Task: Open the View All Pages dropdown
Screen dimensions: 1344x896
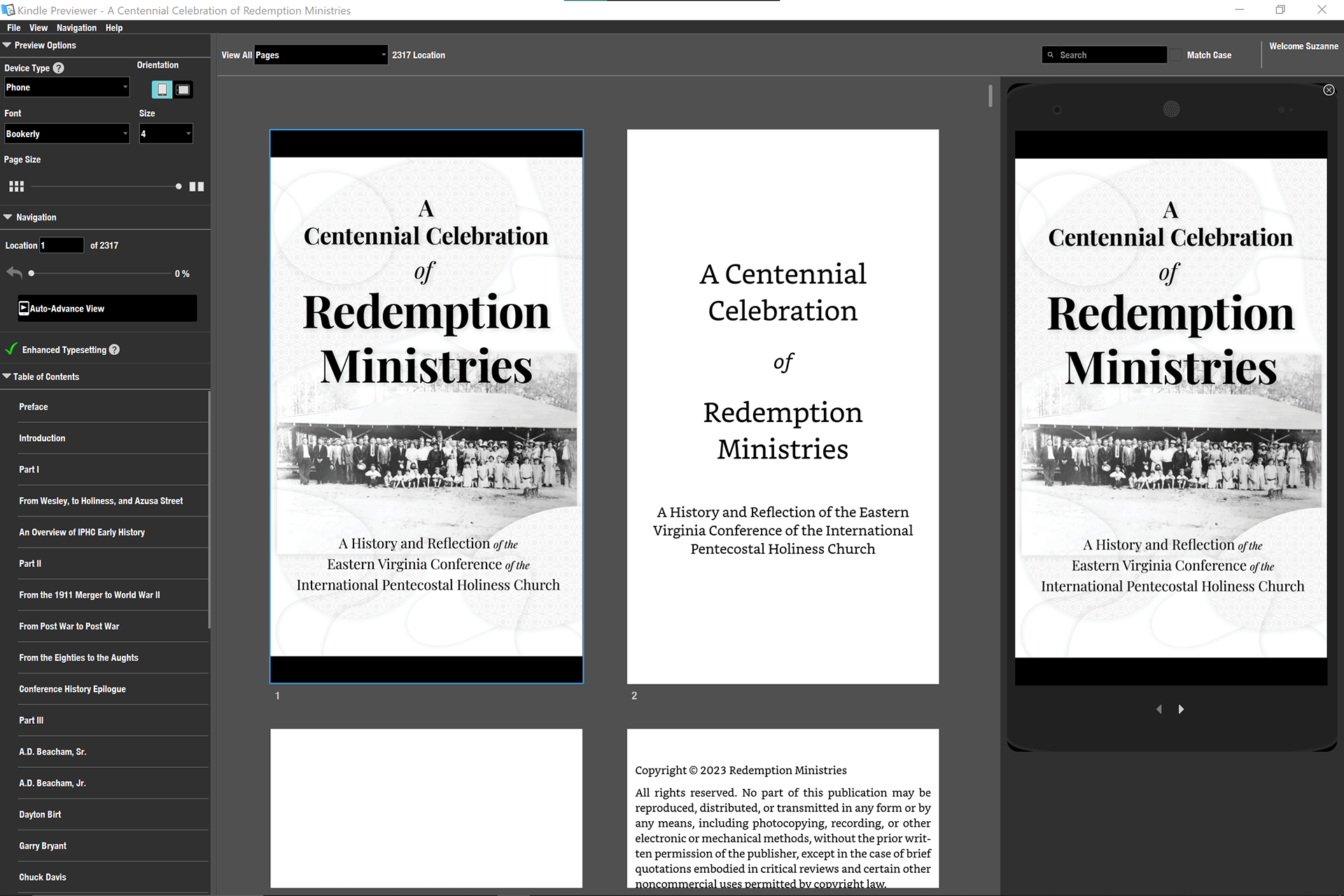Action: pos(321,55)
